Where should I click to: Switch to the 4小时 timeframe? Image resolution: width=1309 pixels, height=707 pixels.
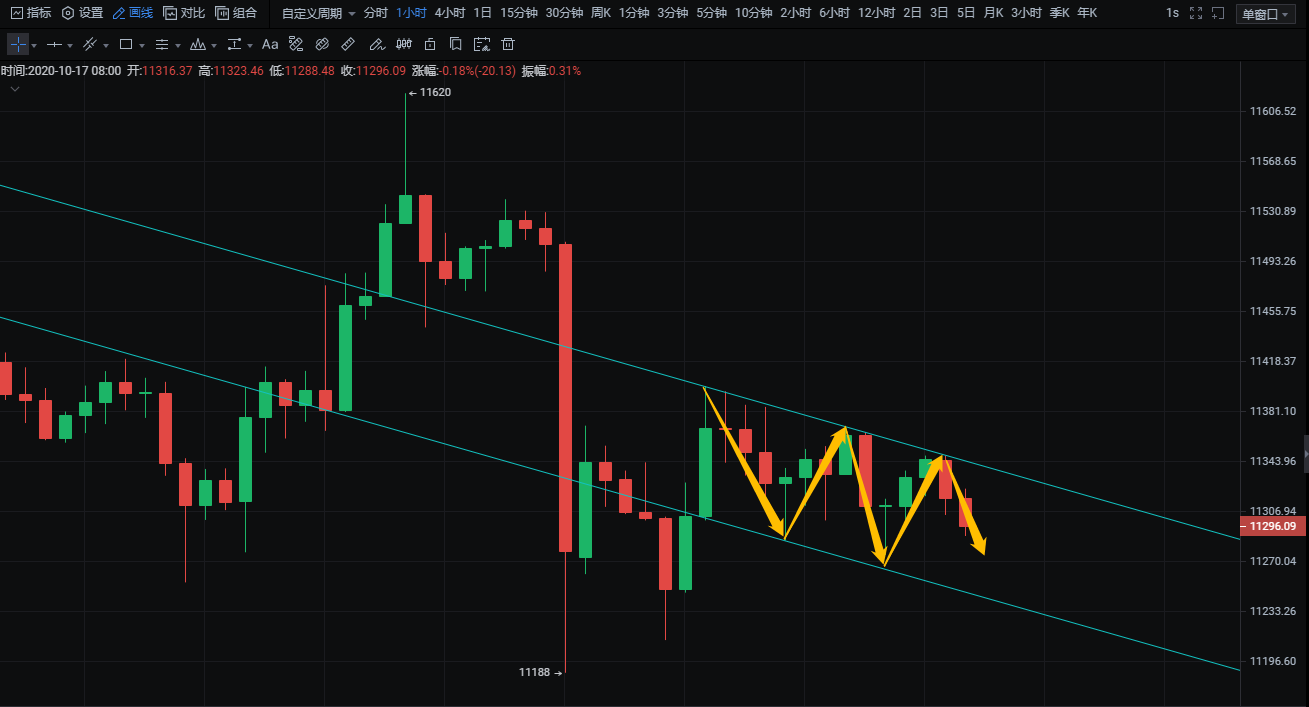tap(449, 13)
